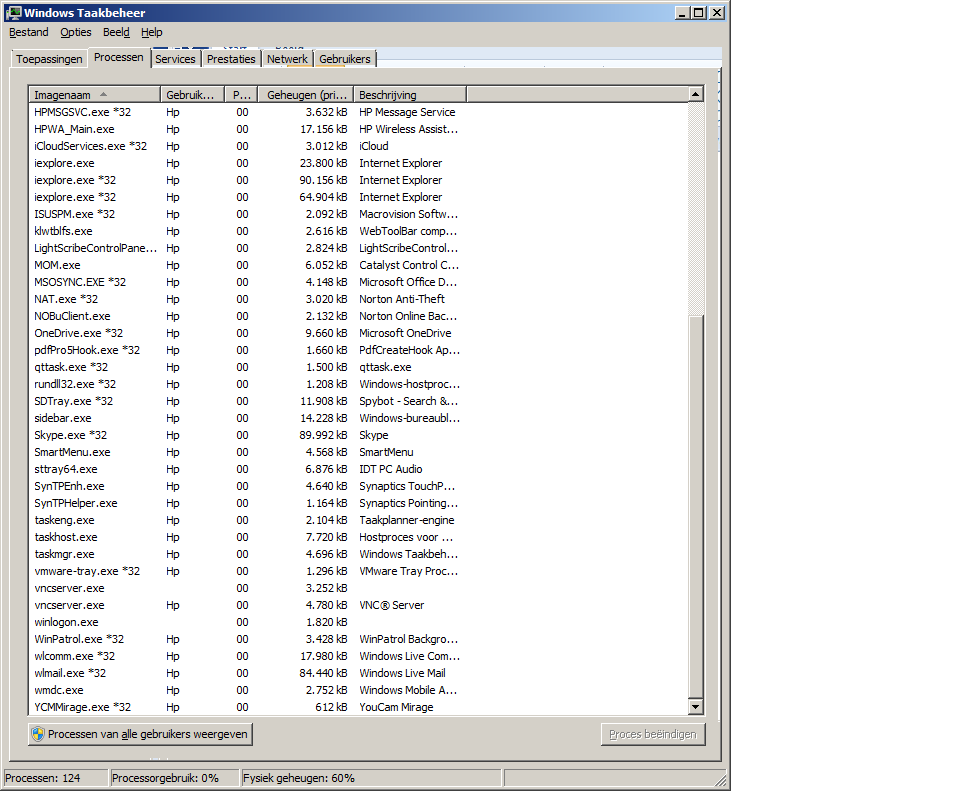Sort by Geheugen (pri... column header
Image resolution: width=960 pixels, height=791 pixels.
[x=306, y=95]
